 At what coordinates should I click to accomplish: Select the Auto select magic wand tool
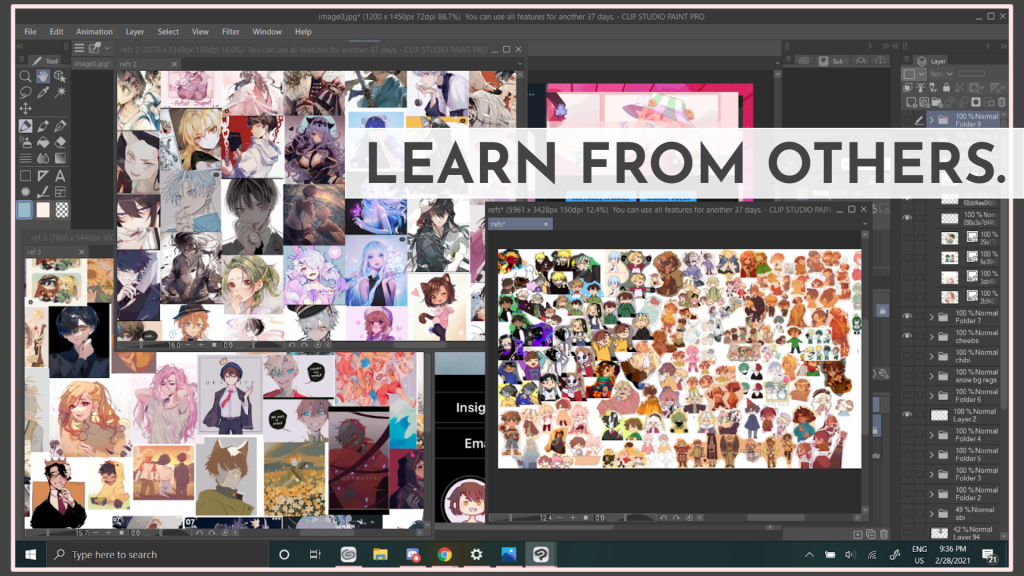(x=61, y=92)
